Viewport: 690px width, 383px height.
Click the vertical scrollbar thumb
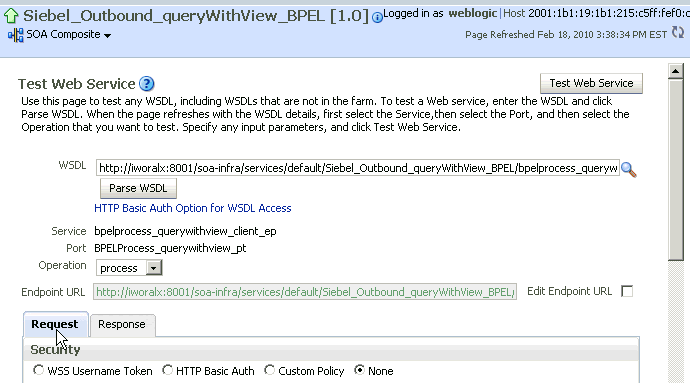(675, 169)
